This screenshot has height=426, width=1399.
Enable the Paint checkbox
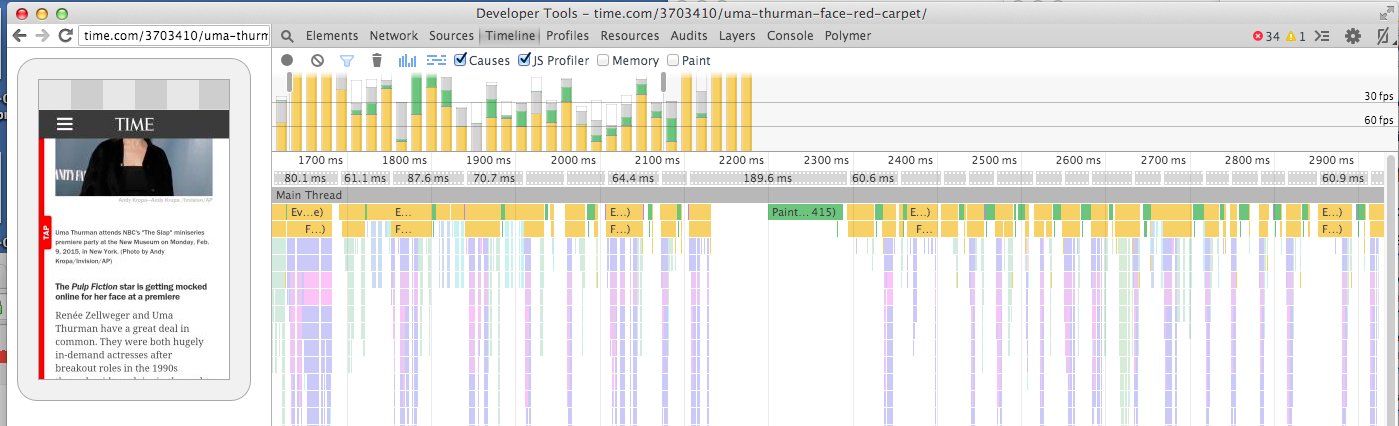coord(673,60)
